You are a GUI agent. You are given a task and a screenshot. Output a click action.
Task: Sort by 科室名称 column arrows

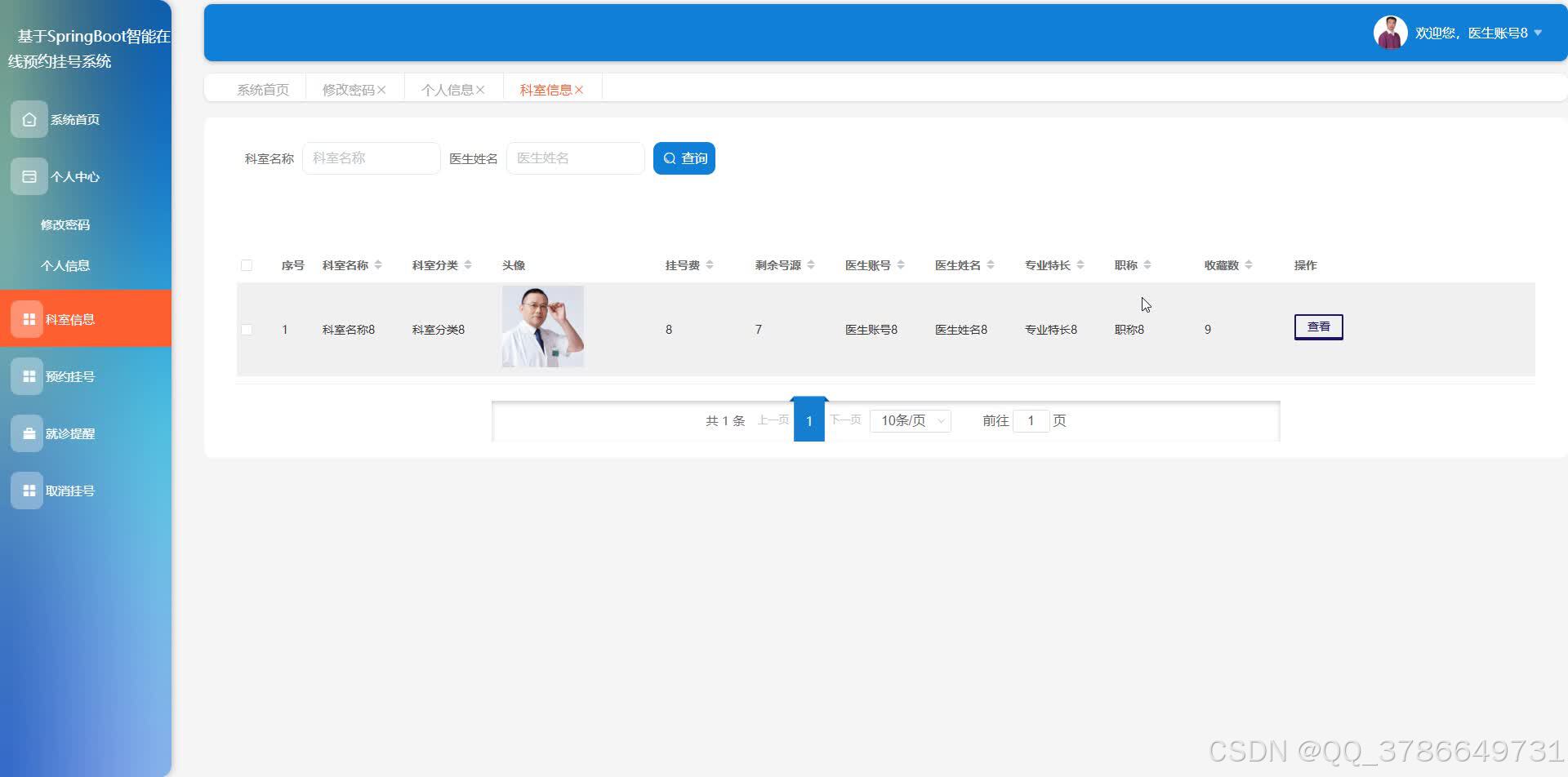pyautogui.click(x=378, y=265)
